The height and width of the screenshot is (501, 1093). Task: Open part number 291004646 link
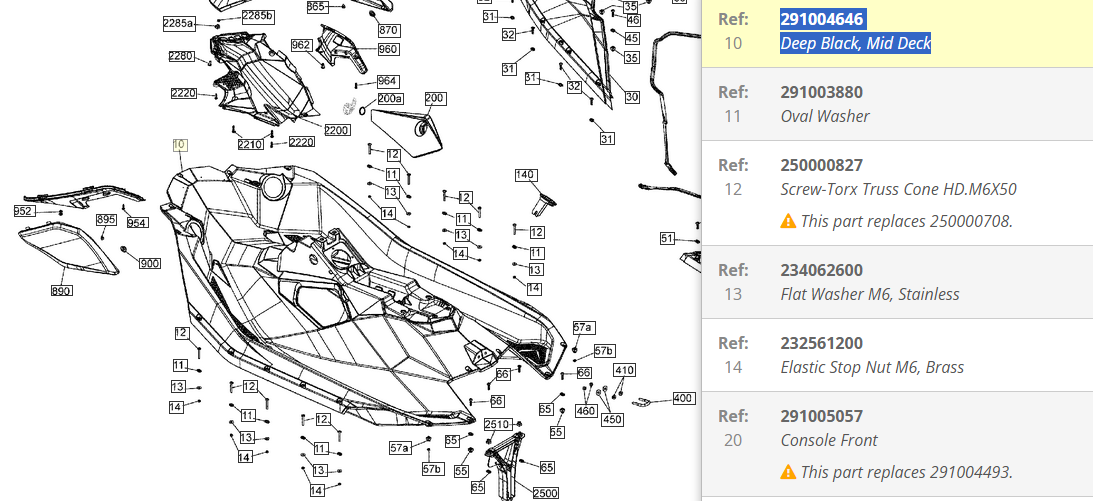[x=822, y=19]
